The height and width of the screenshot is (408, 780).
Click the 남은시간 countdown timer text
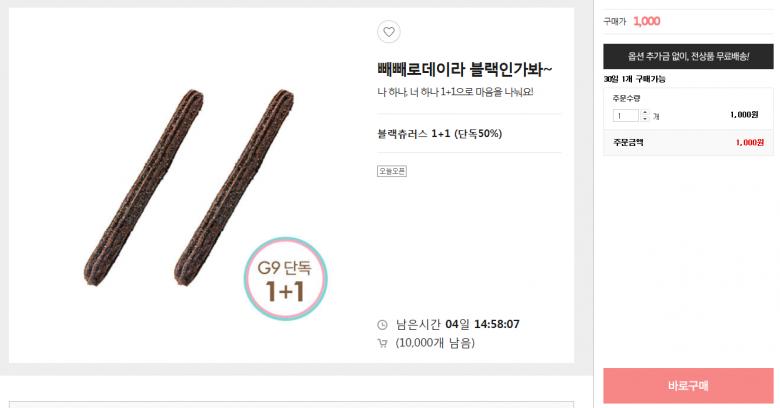458,324
